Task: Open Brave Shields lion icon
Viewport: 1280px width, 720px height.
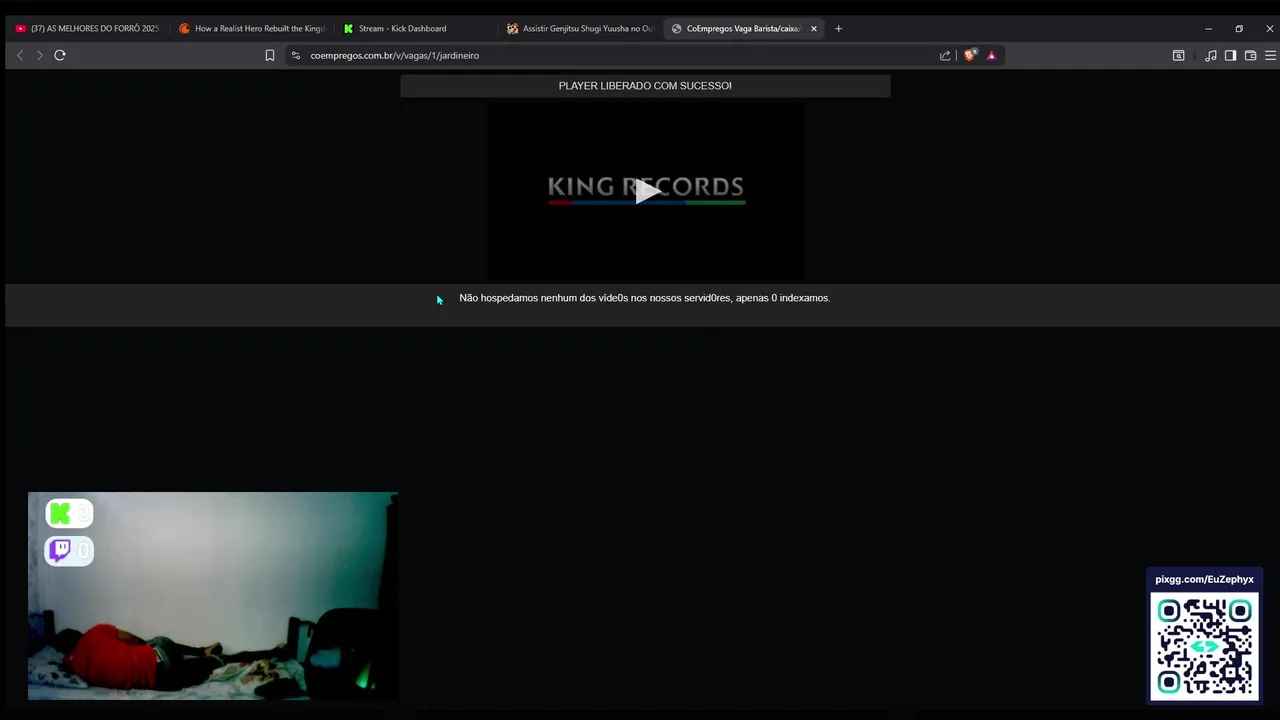Action: (970, 55)
